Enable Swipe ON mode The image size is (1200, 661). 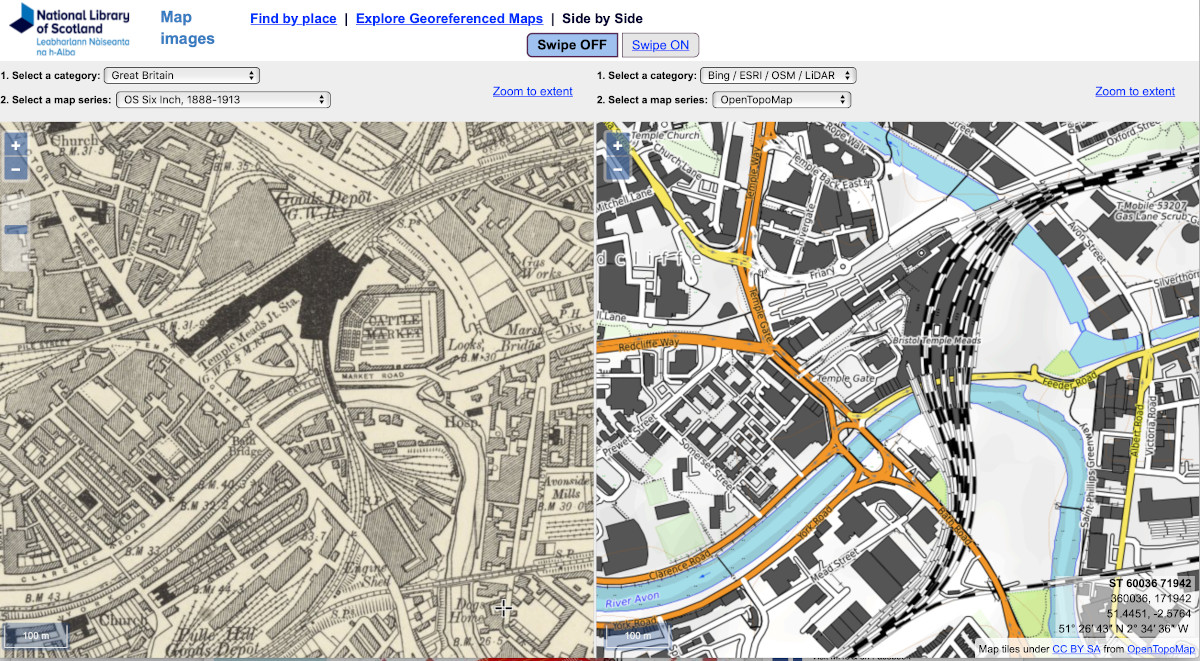point(660,45)
